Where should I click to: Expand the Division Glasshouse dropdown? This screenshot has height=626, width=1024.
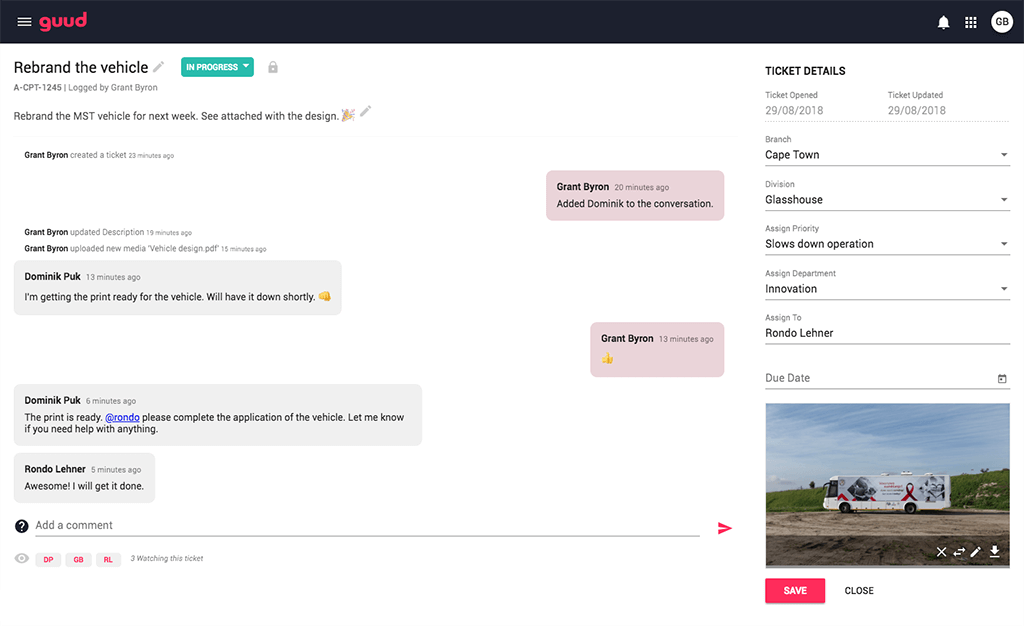(x=887, y=200)
